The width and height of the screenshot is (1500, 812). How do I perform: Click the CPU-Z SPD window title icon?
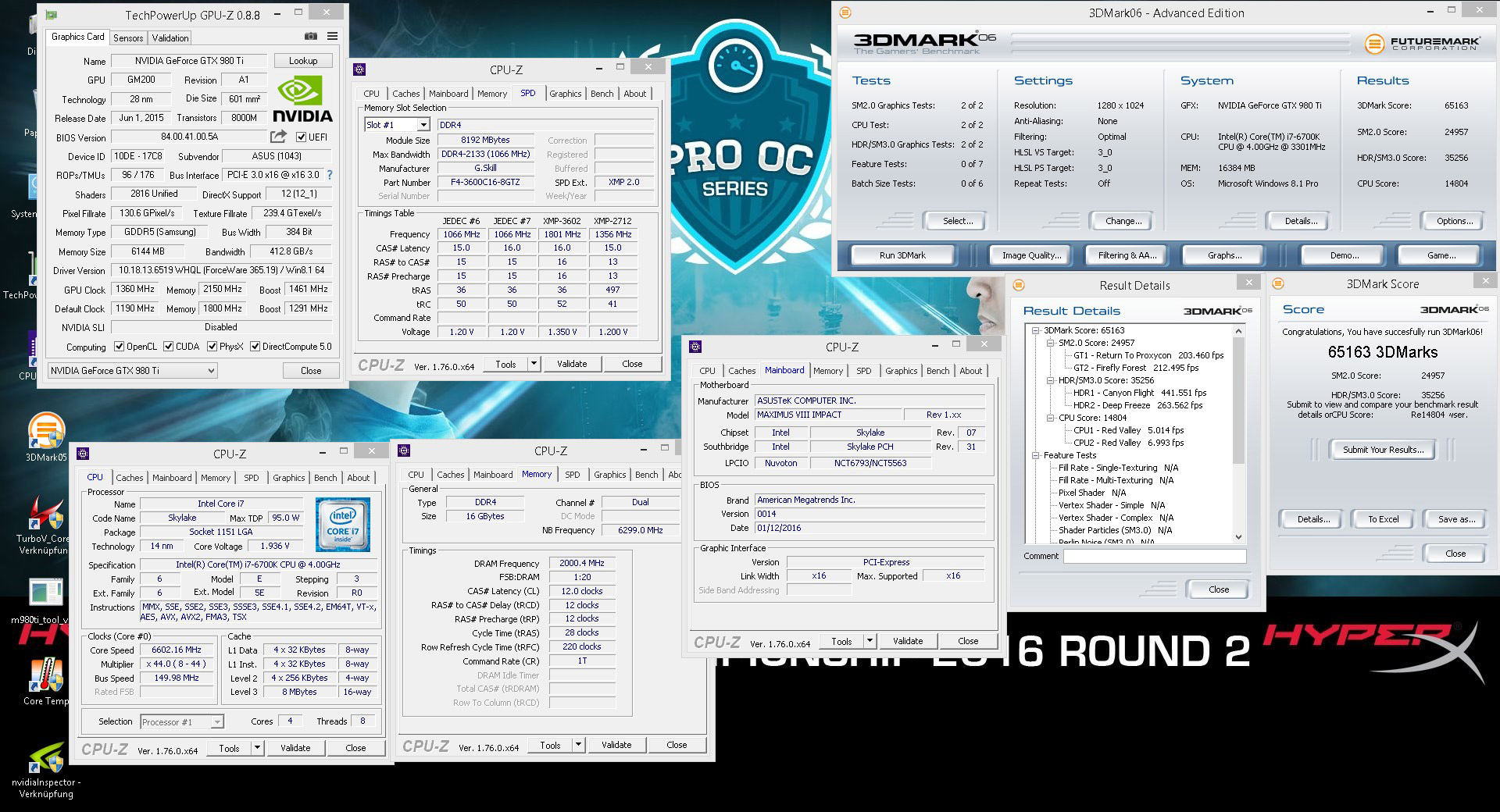coord(359,69)
